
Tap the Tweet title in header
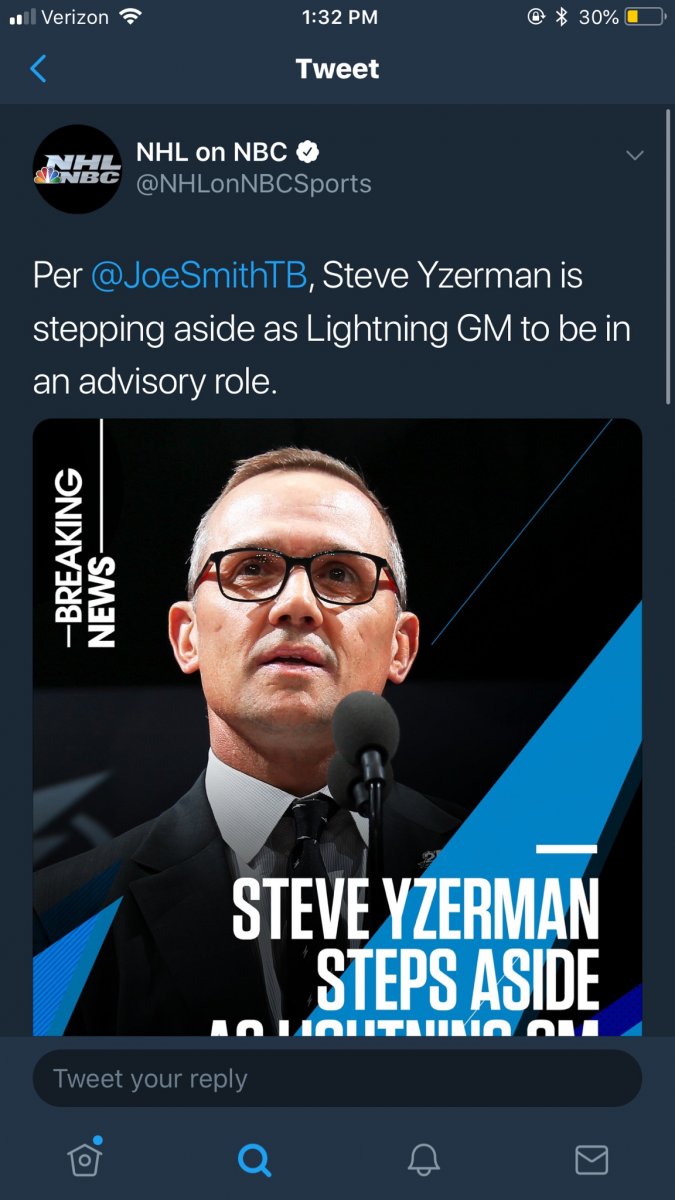[338, 69]
